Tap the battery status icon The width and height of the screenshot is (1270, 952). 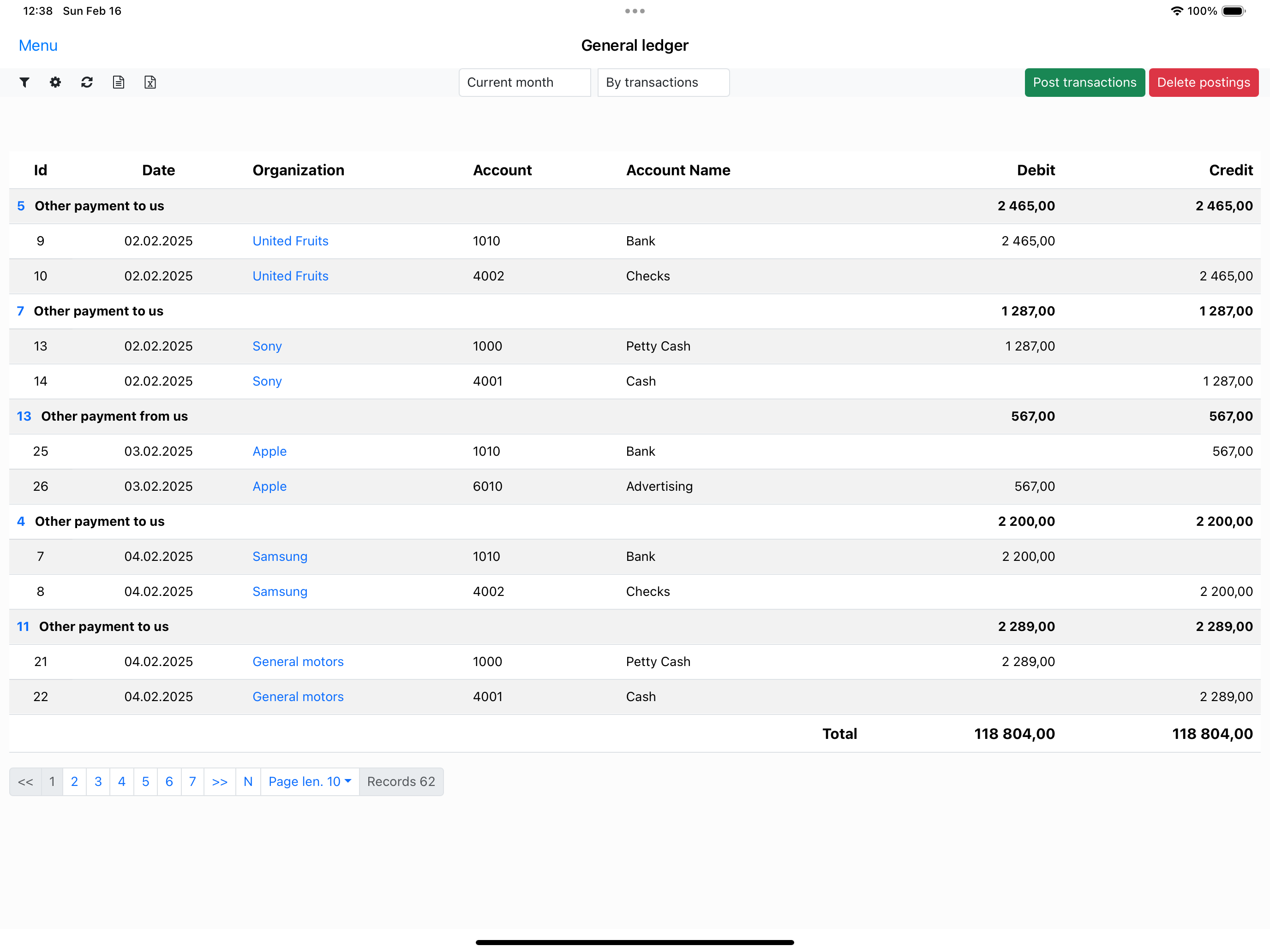coord(1233,11)
